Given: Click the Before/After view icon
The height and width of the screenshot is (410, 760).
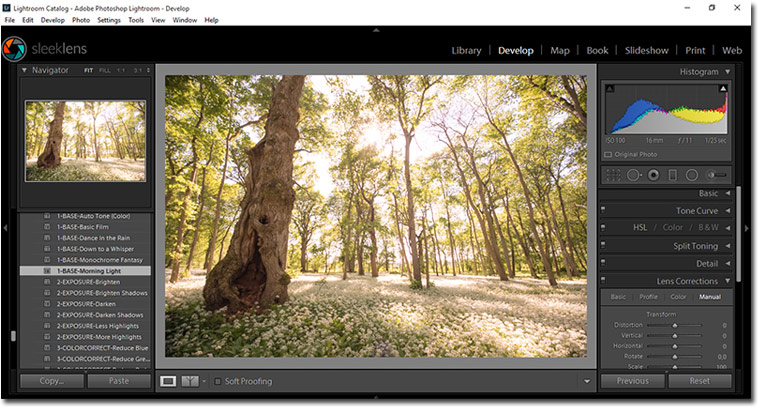Looking at the screenshot, I should point(190,381).
